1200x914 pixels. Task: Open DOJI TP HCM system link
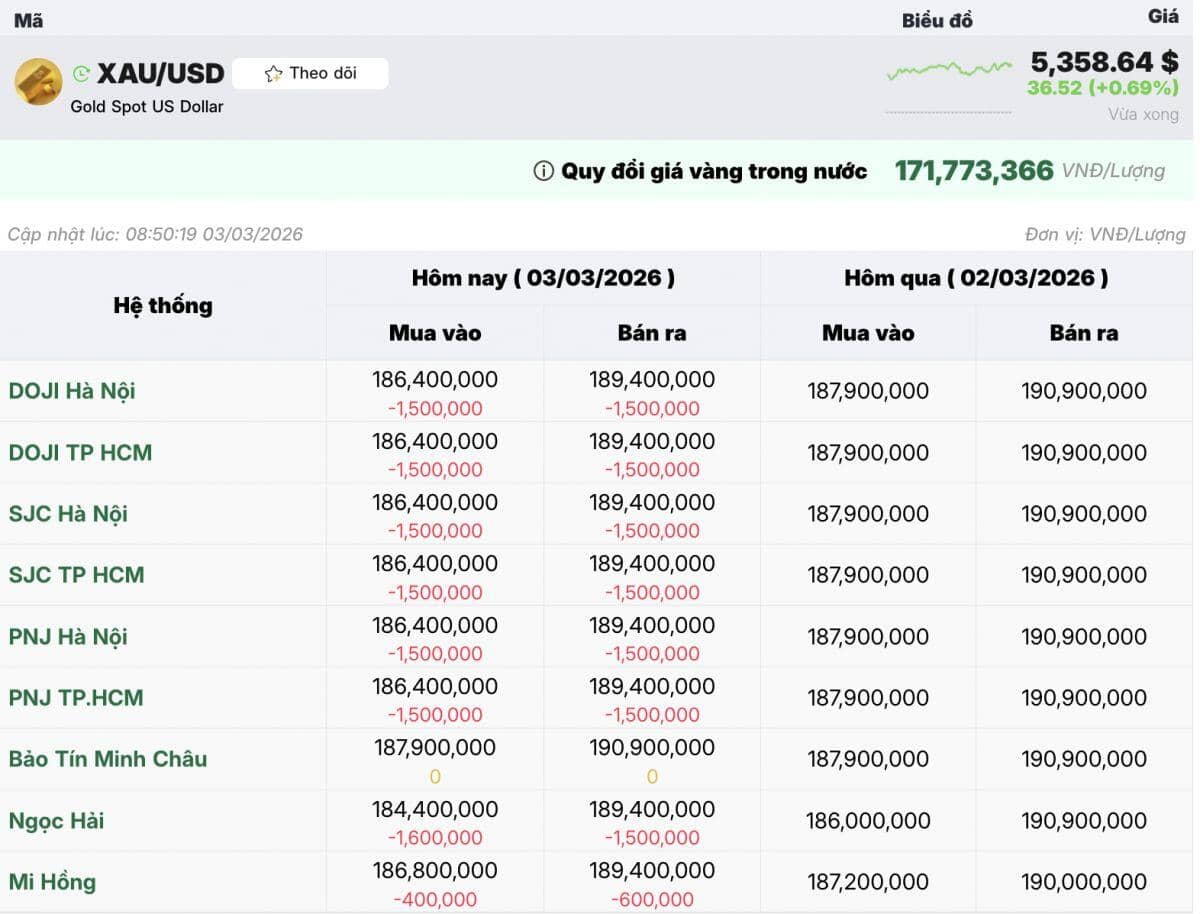click(80, 452)
